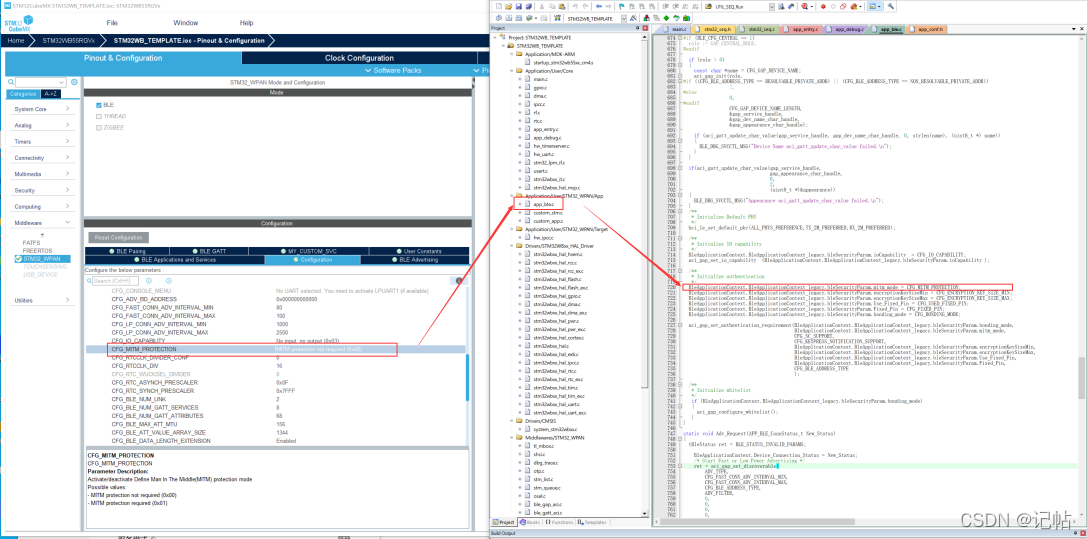Open the Software Packs dropdown
This screenshot has width=1087, height=539.
397,70
